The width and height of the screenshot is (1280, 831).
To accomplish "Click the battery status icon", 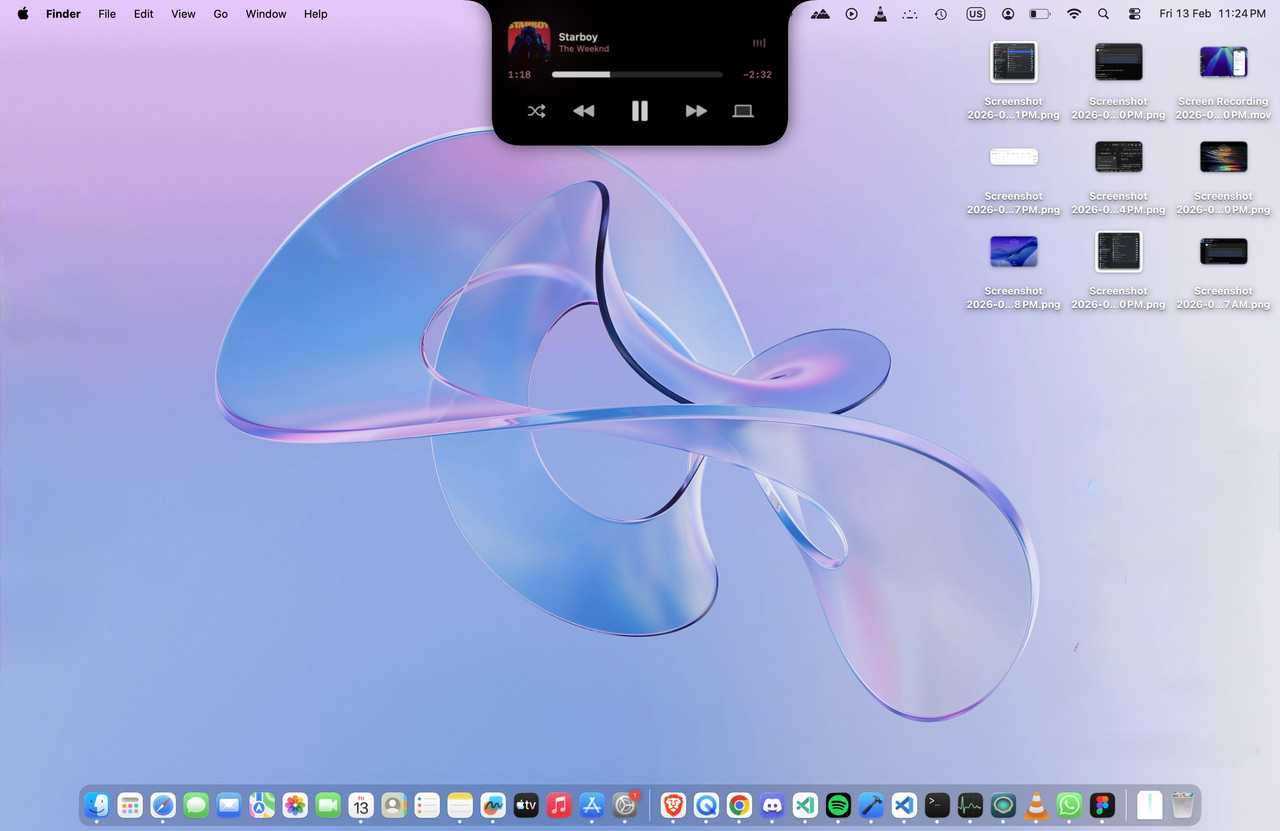I will [1039, 14].
